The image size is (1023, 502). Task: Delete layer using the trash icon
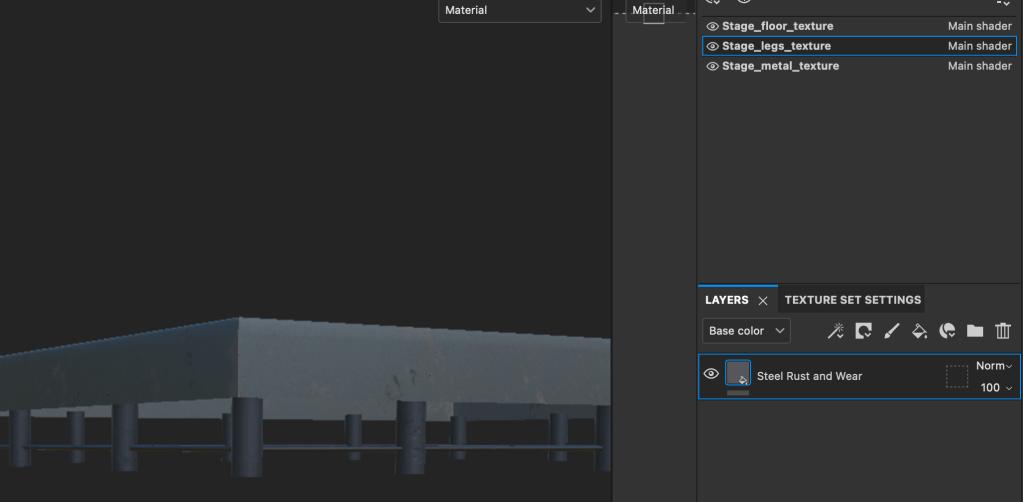[1003, 331]
